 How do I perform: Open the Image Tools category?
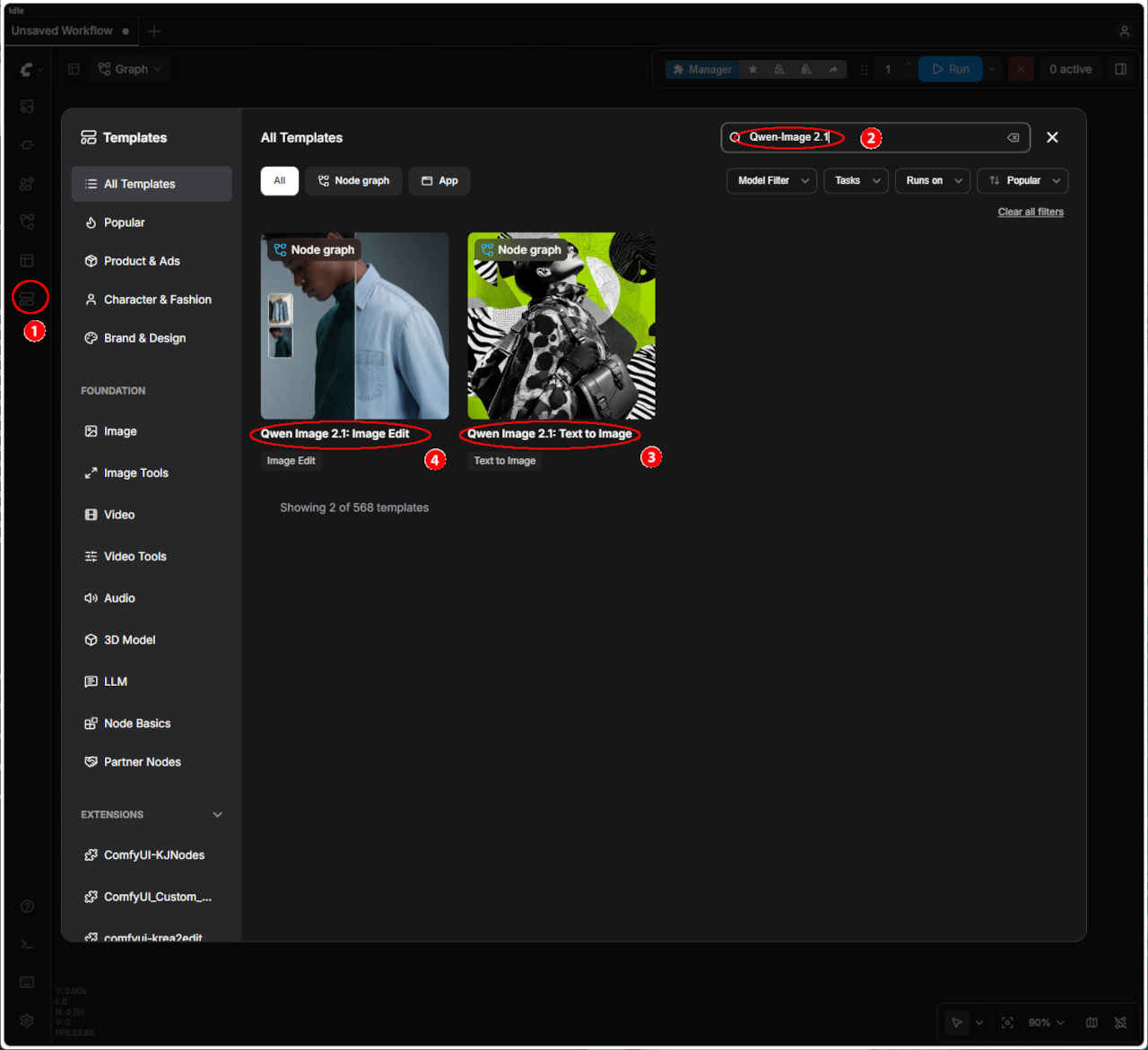[x=152, y=473]
